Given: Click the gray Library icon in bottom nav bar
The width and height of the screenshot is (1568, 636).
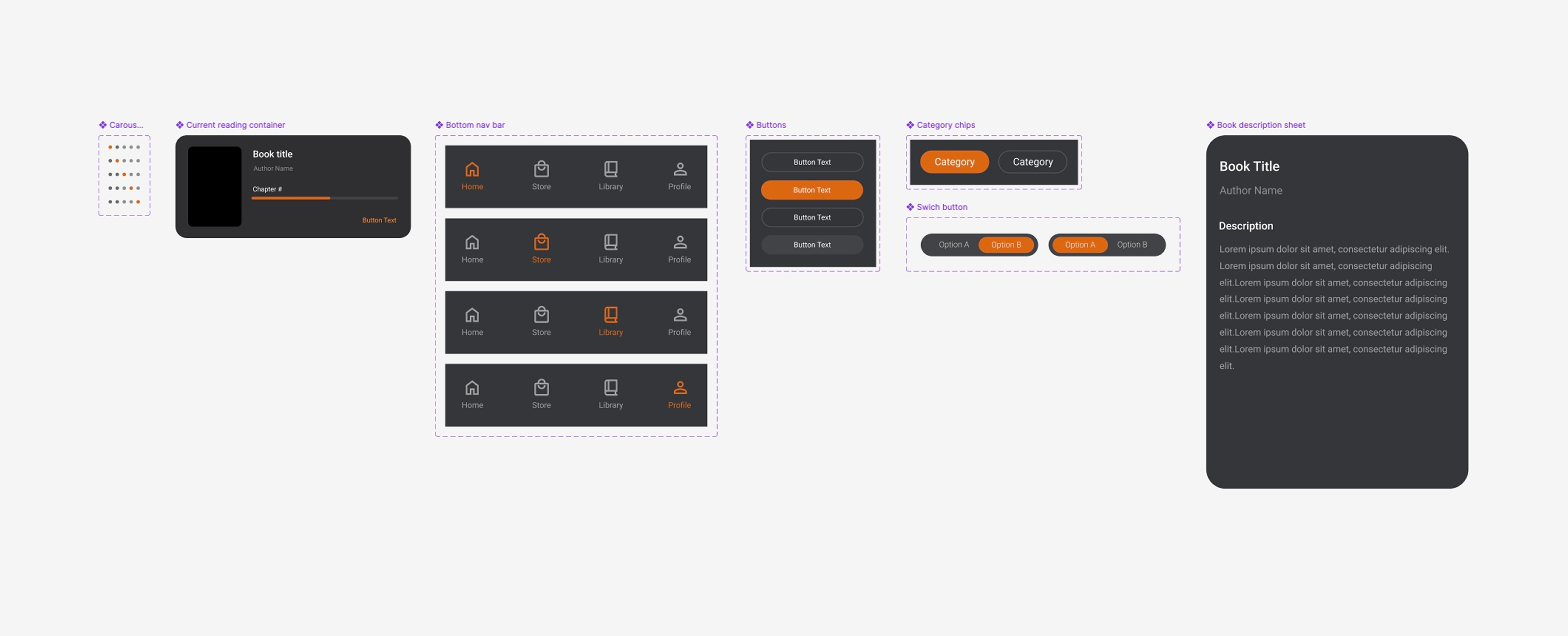Looking at the screenshot, I should pyautogui.click(x=611, y=388).
